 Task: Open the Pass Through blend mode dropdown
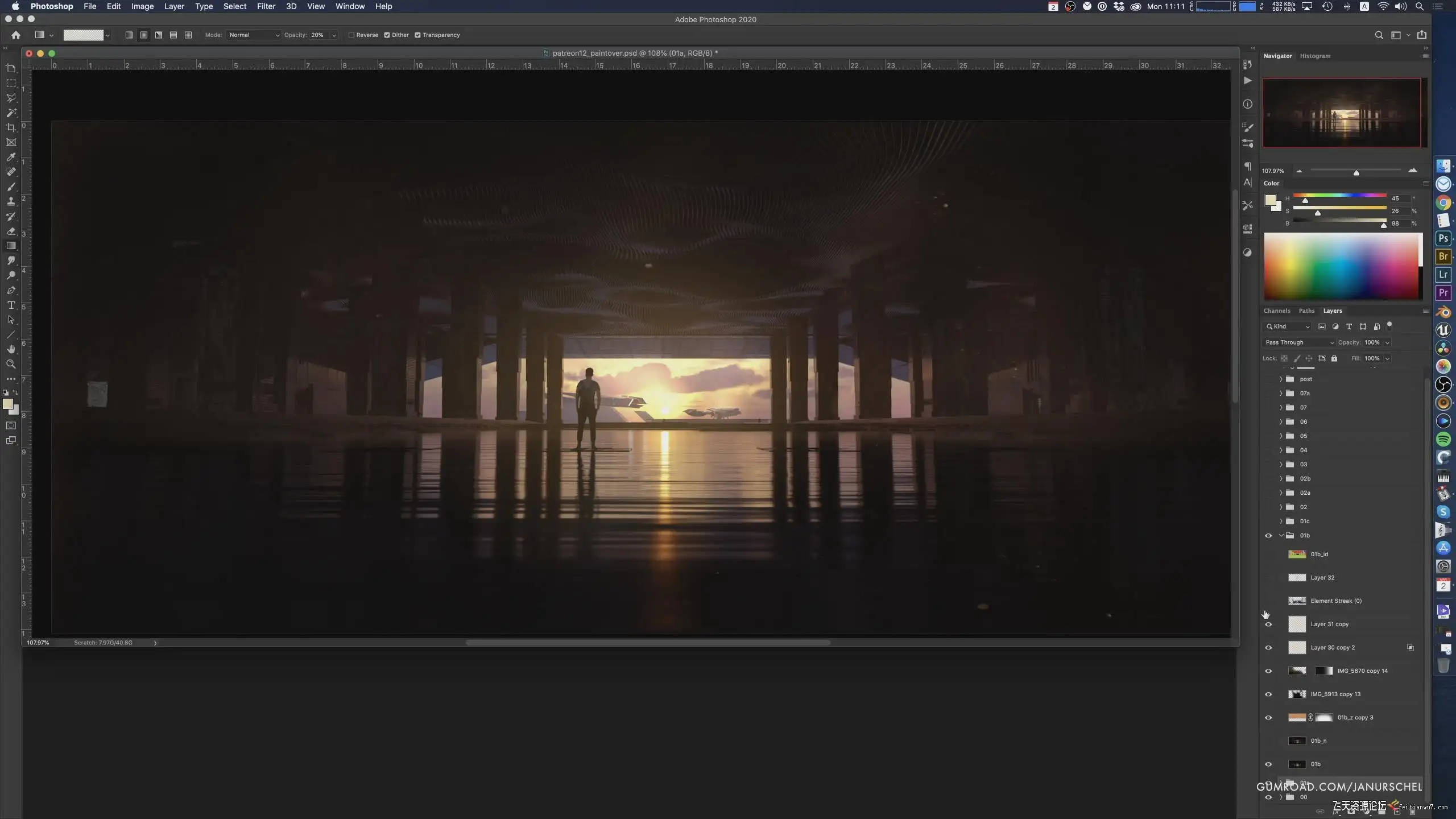pos(1299,342)
